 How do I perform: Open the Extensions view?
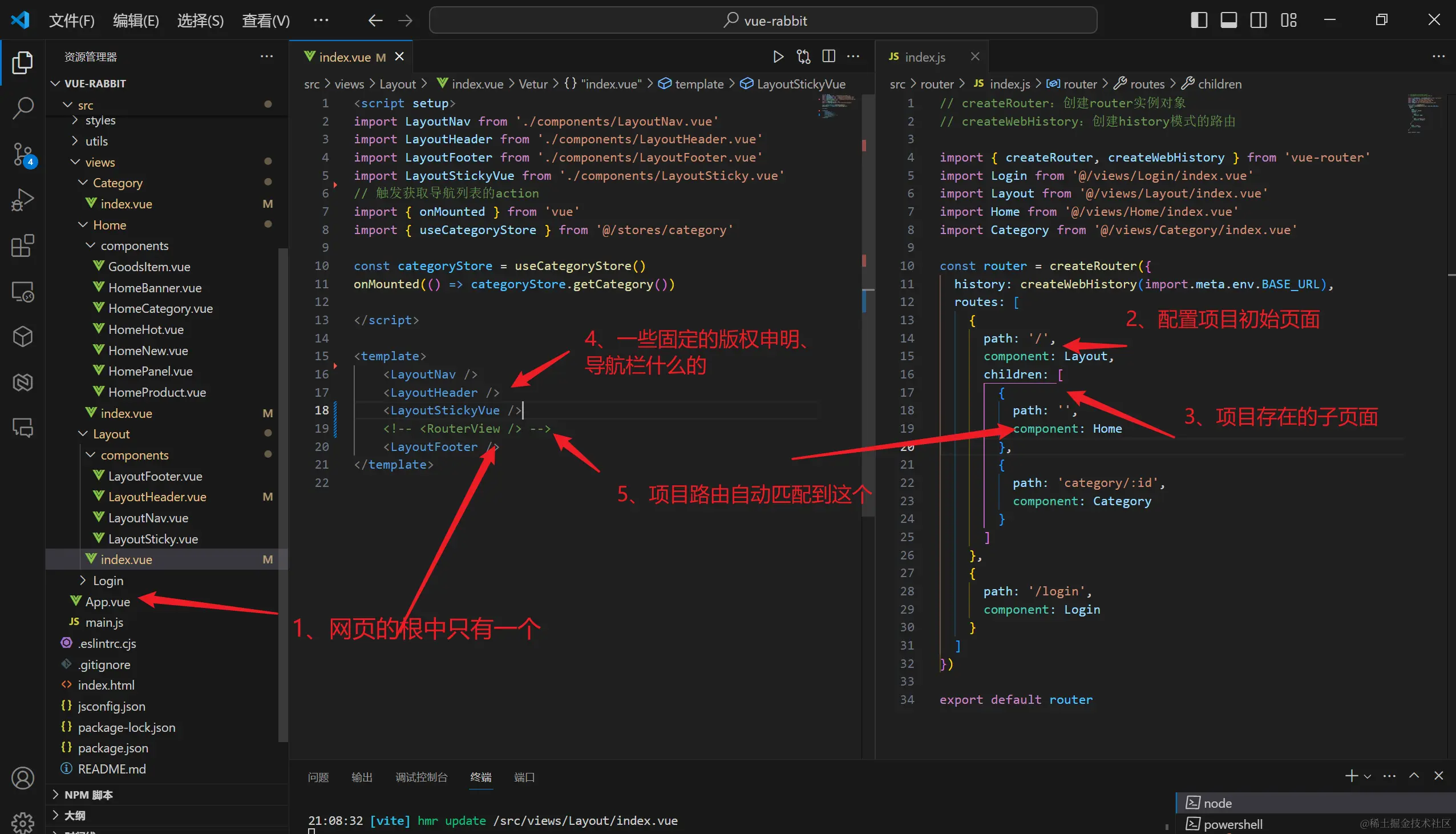tap(22, 245)
